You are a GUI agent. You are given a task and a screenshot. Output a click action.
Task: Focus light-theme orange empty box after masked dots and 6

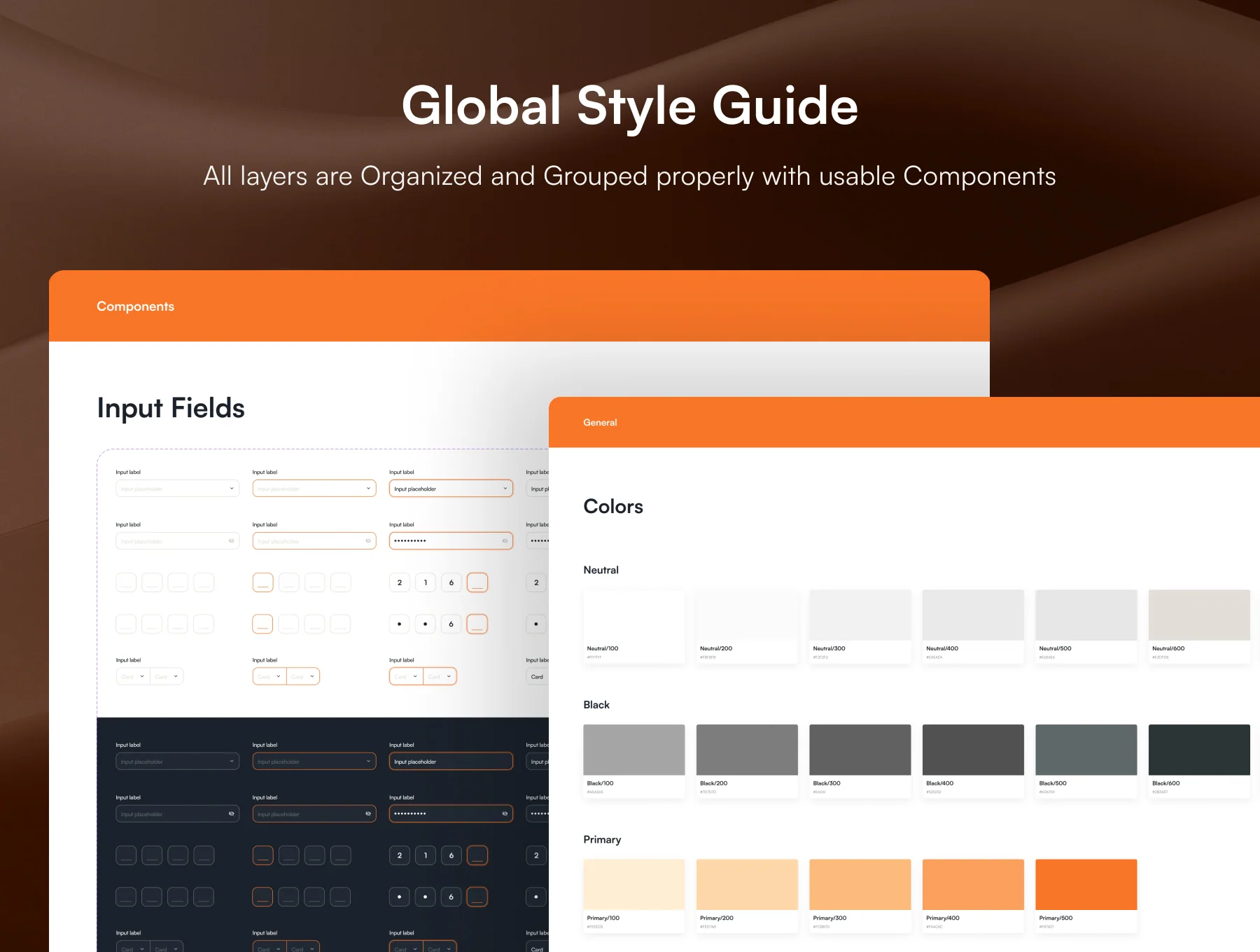tap(477, 624)
